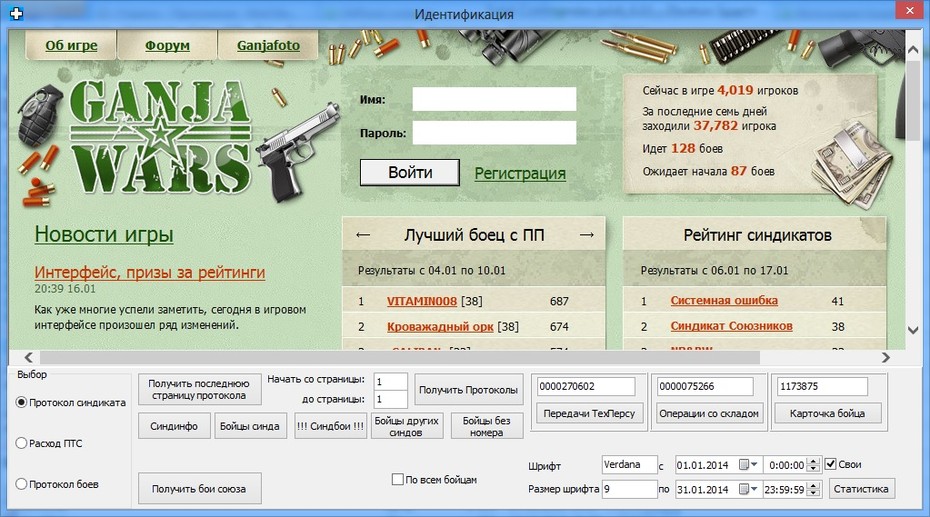930x517 pixels.
Task: Click the Получить бои союза button
Action: [199, 489]
